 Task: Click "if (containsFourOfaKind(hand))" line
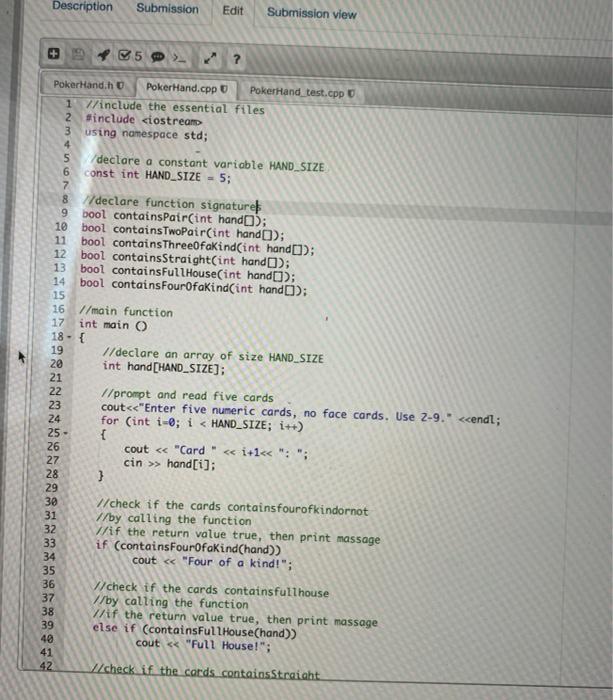[188, 547]
